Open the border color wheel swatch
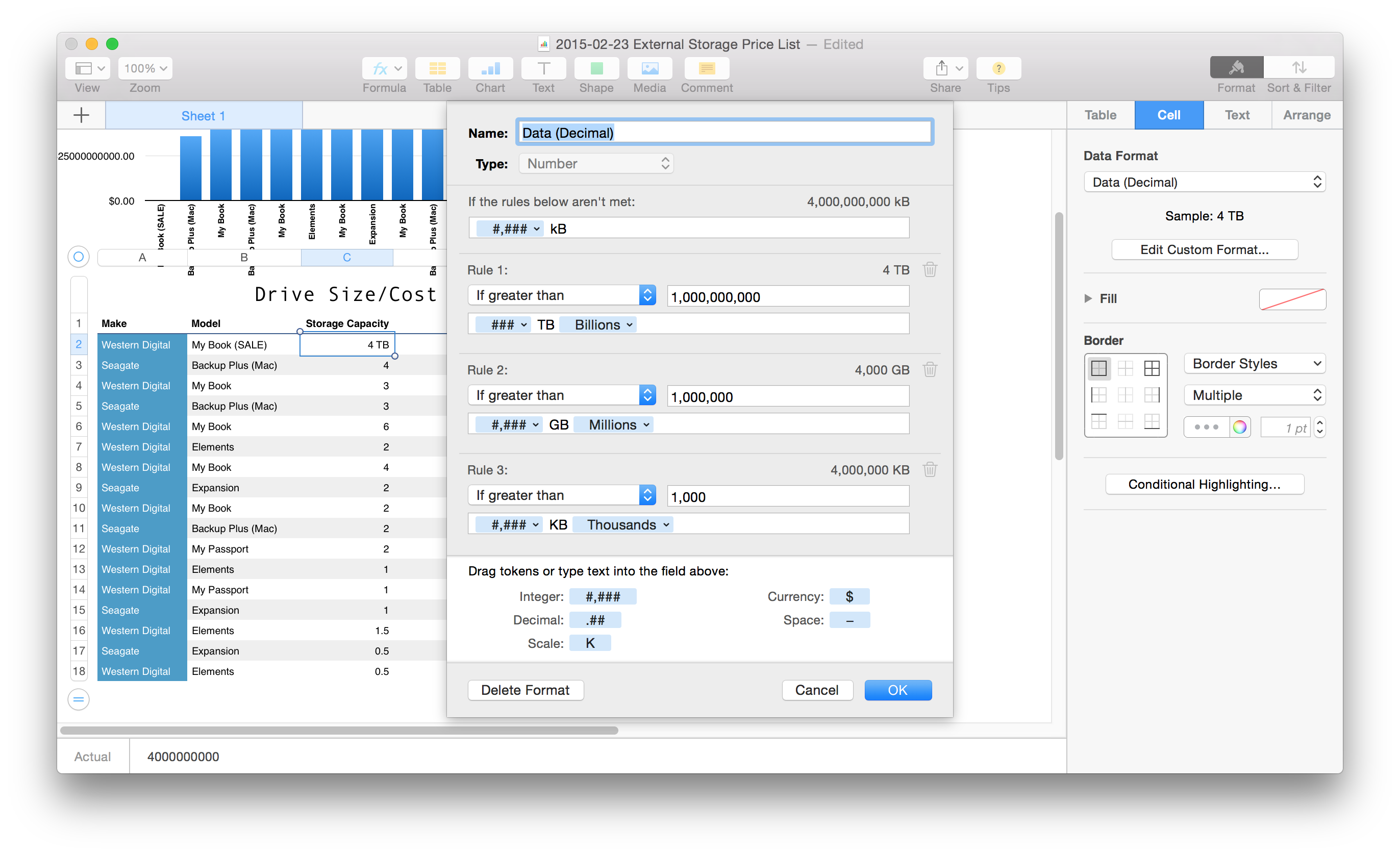This screenshot has height=855, width=1400. point(1239,427)
